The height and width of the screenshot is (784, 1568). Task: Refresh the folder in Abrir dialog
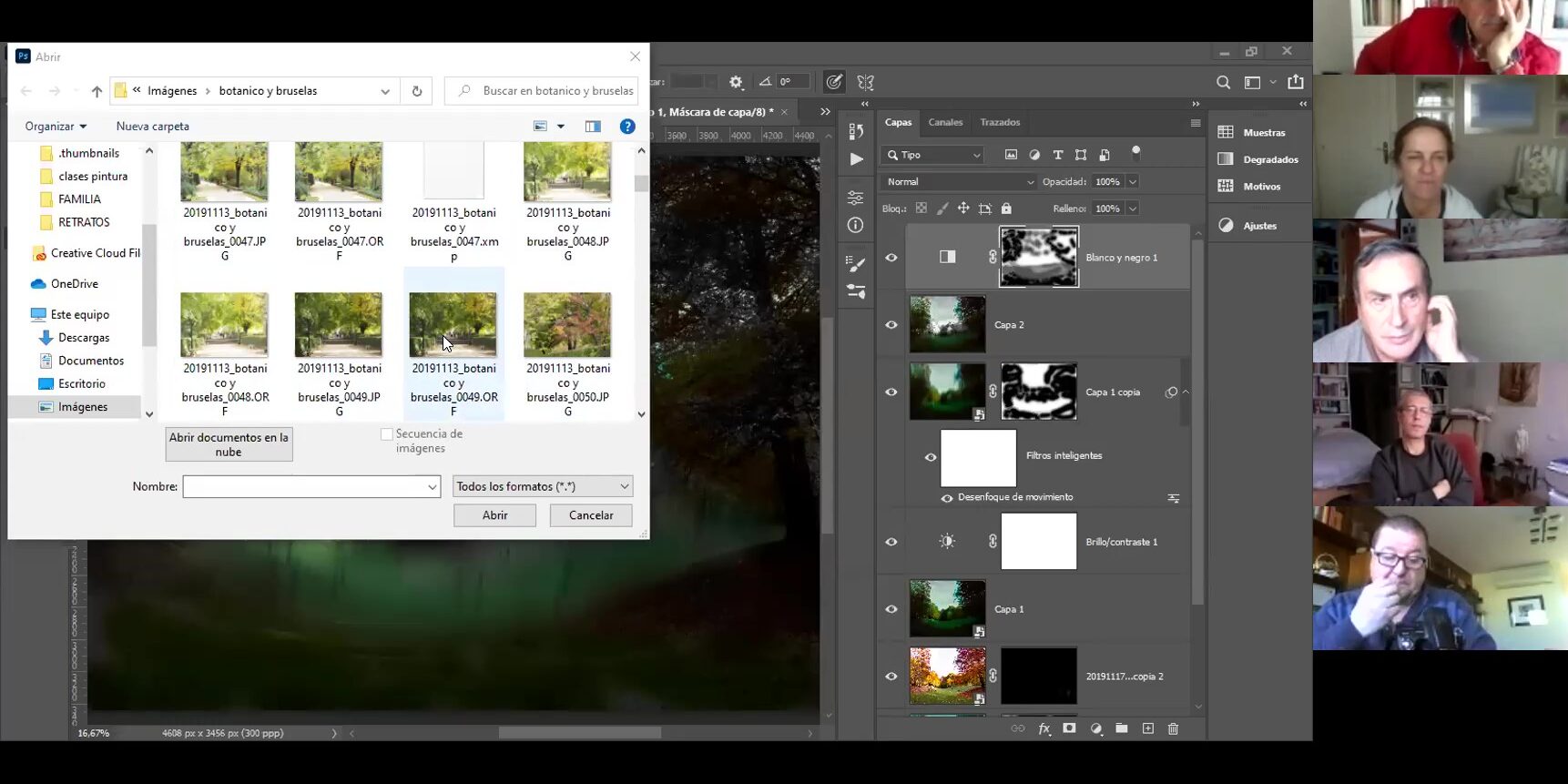(x=417, y=91)
